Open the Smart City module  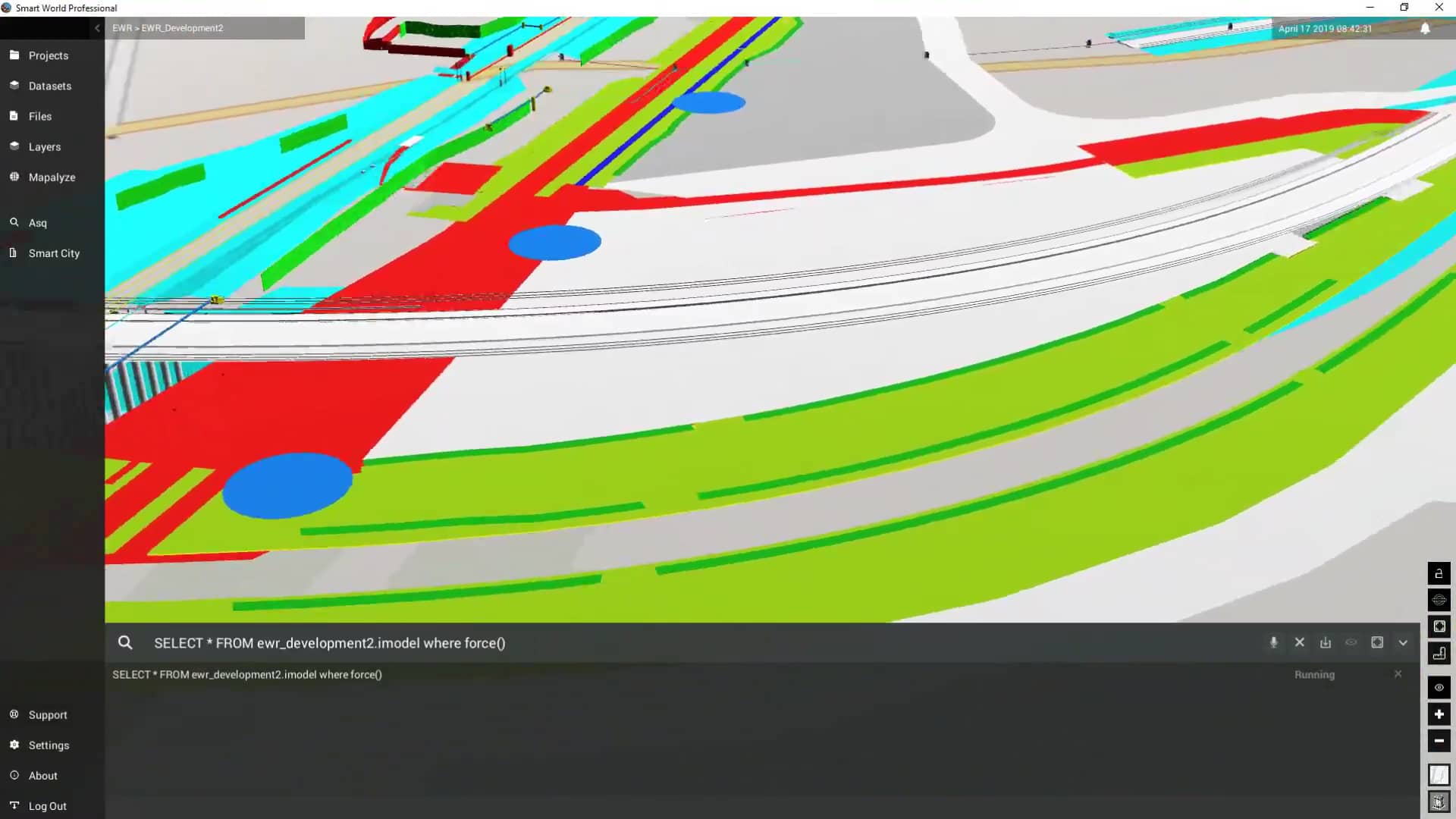54,253
